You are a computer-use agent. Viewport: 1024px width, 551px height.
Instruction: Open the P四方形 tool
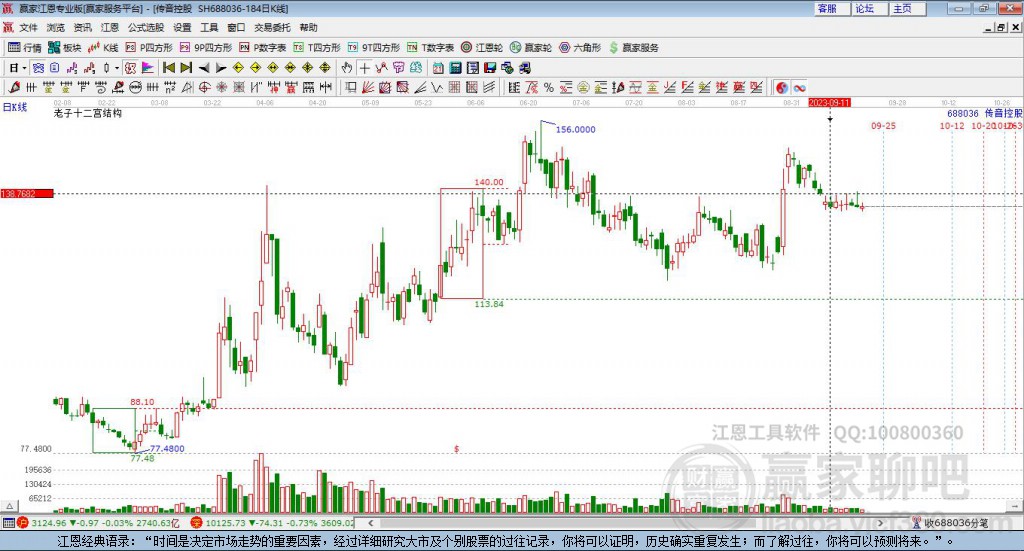(x=149, y=48)
